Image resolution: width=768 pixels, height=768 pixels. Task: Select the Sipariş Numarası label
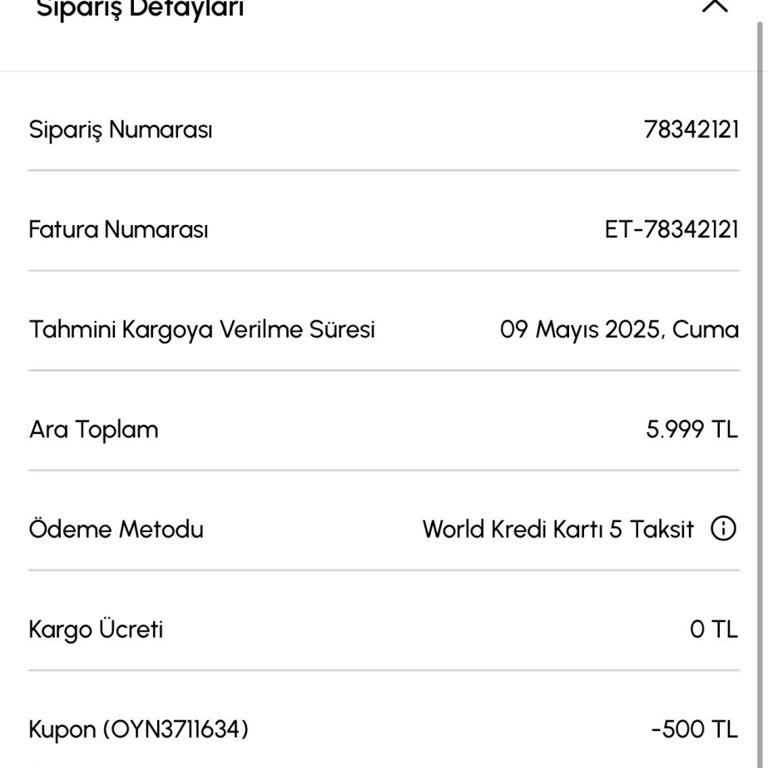click(120, 130)
